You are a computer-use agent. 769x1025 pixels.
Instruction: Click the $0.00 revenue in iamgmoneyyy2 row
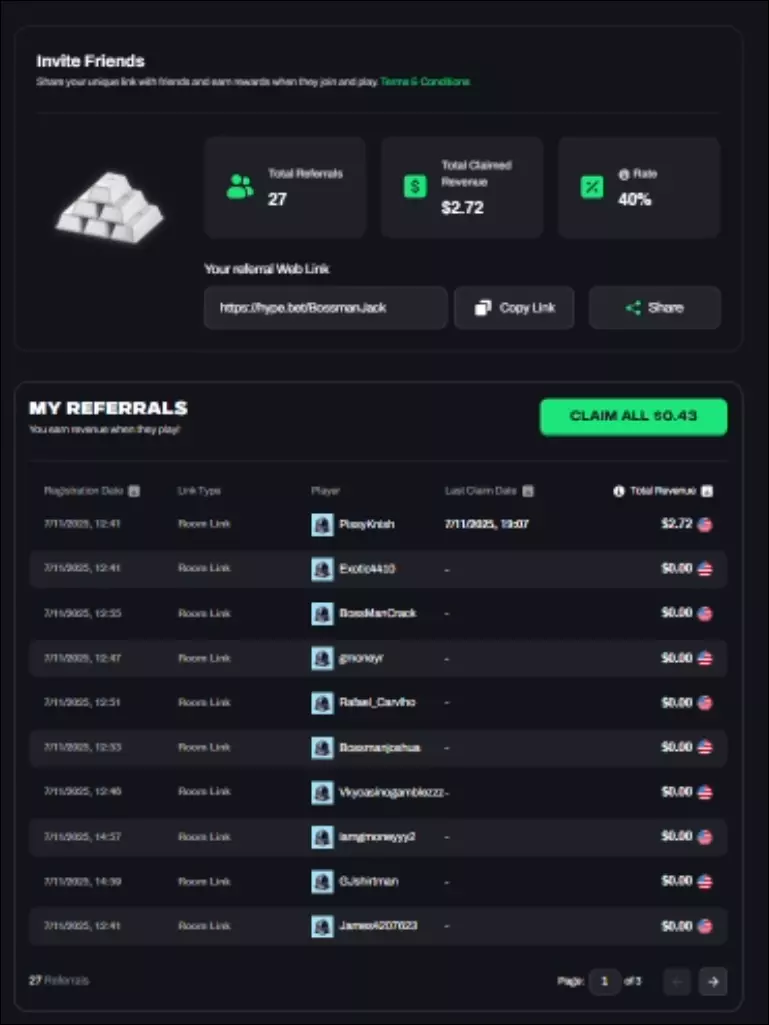pos(677,836)
